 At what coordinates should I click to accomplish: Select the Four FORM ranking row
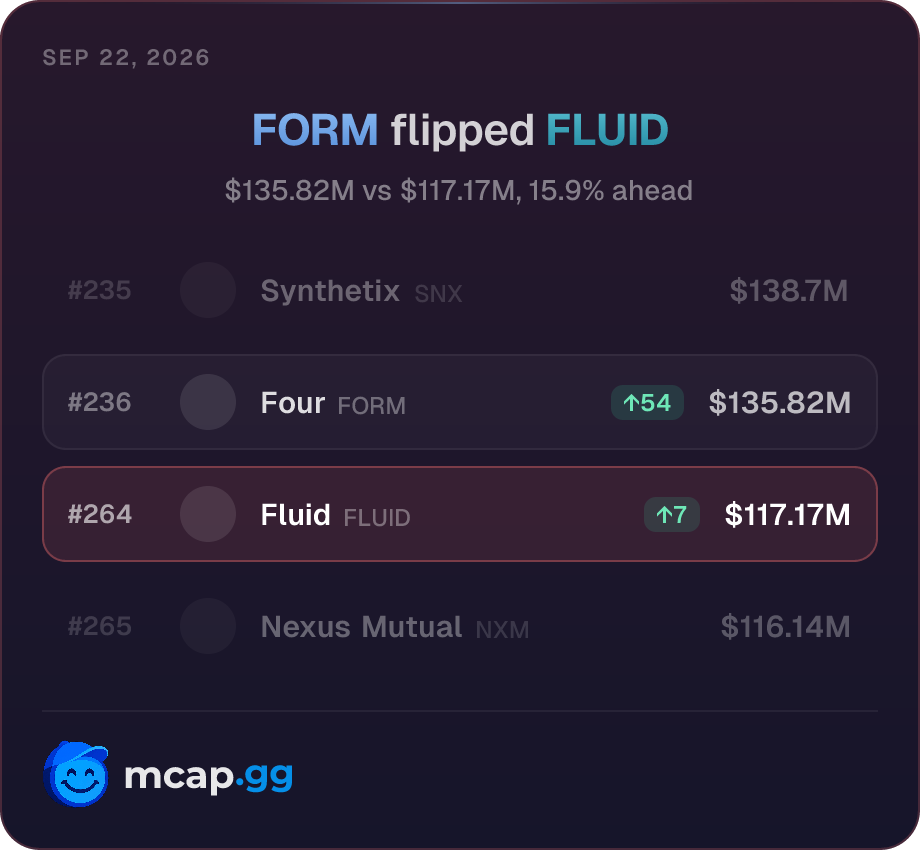pos(460,402)
